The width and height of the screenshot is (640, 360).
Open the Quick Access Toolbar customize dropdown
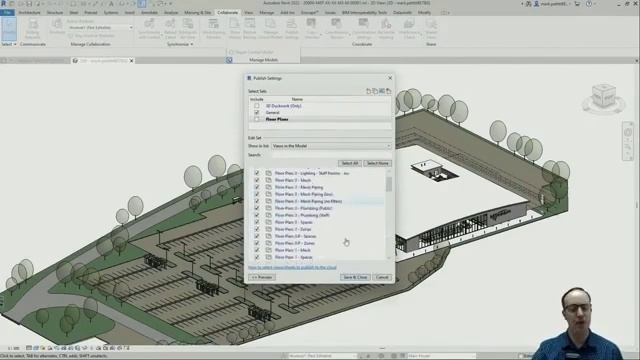click(x=171, y=4)
